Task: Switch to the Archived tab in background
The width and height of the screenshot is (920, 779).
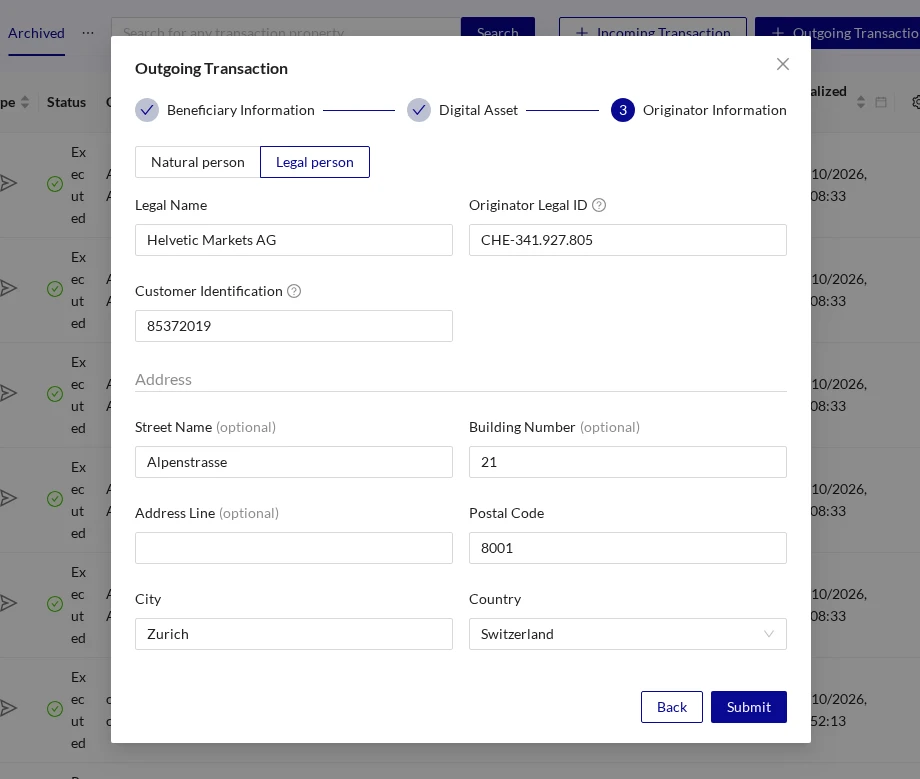Action: click(x=36, y=33)
